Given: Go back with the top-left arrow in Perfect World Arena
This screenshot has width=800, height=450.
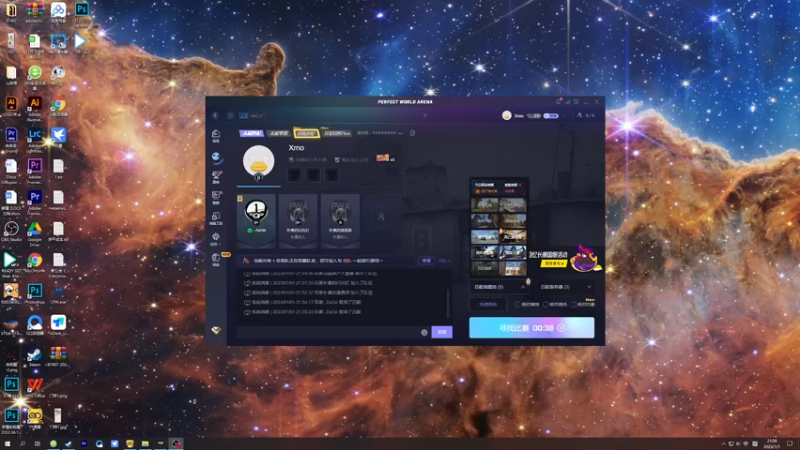Looking at the screenshot, I should pyautogui.click(x=215, y=115).
